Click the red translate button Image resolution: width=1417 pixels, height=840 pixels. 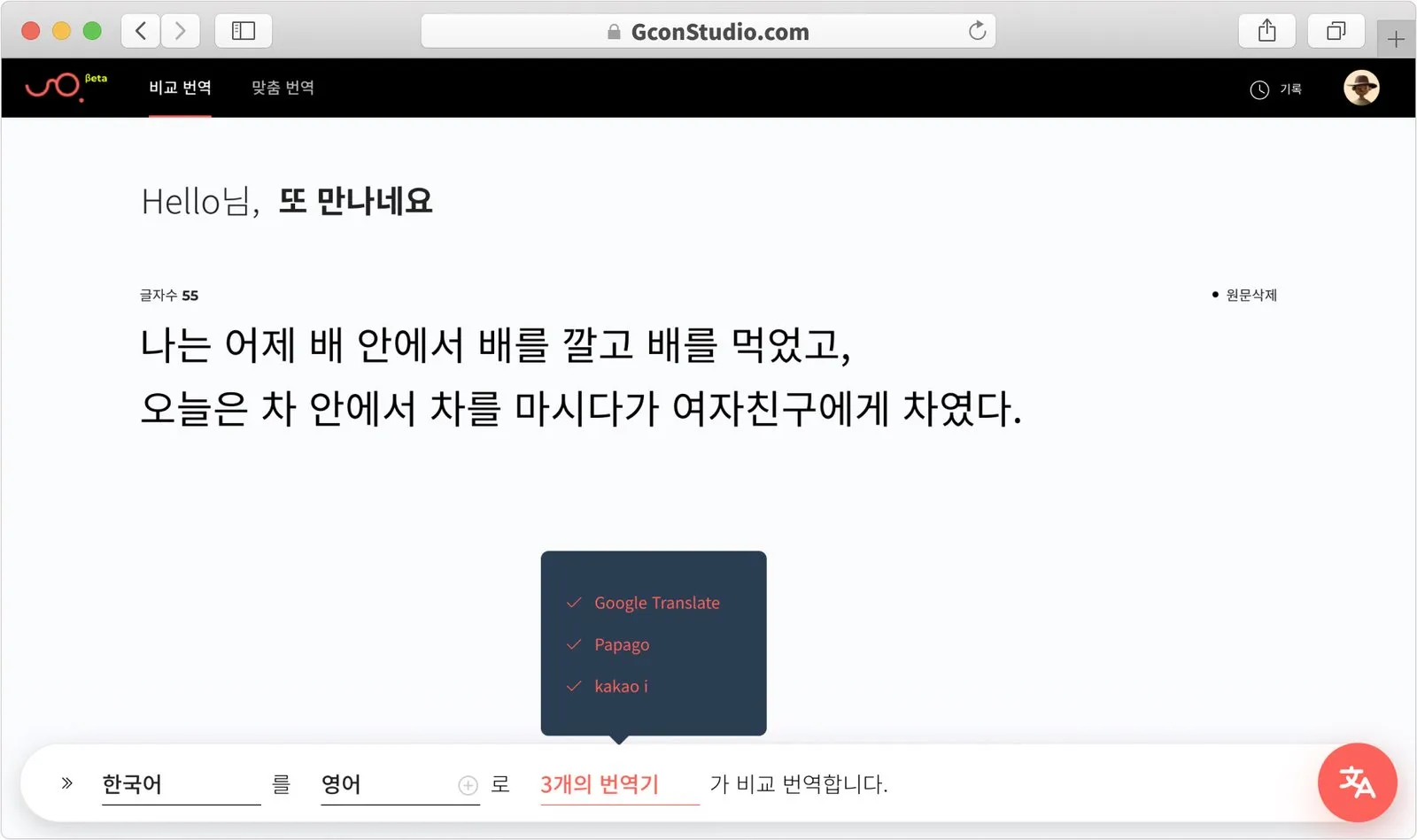(1357, 782)
